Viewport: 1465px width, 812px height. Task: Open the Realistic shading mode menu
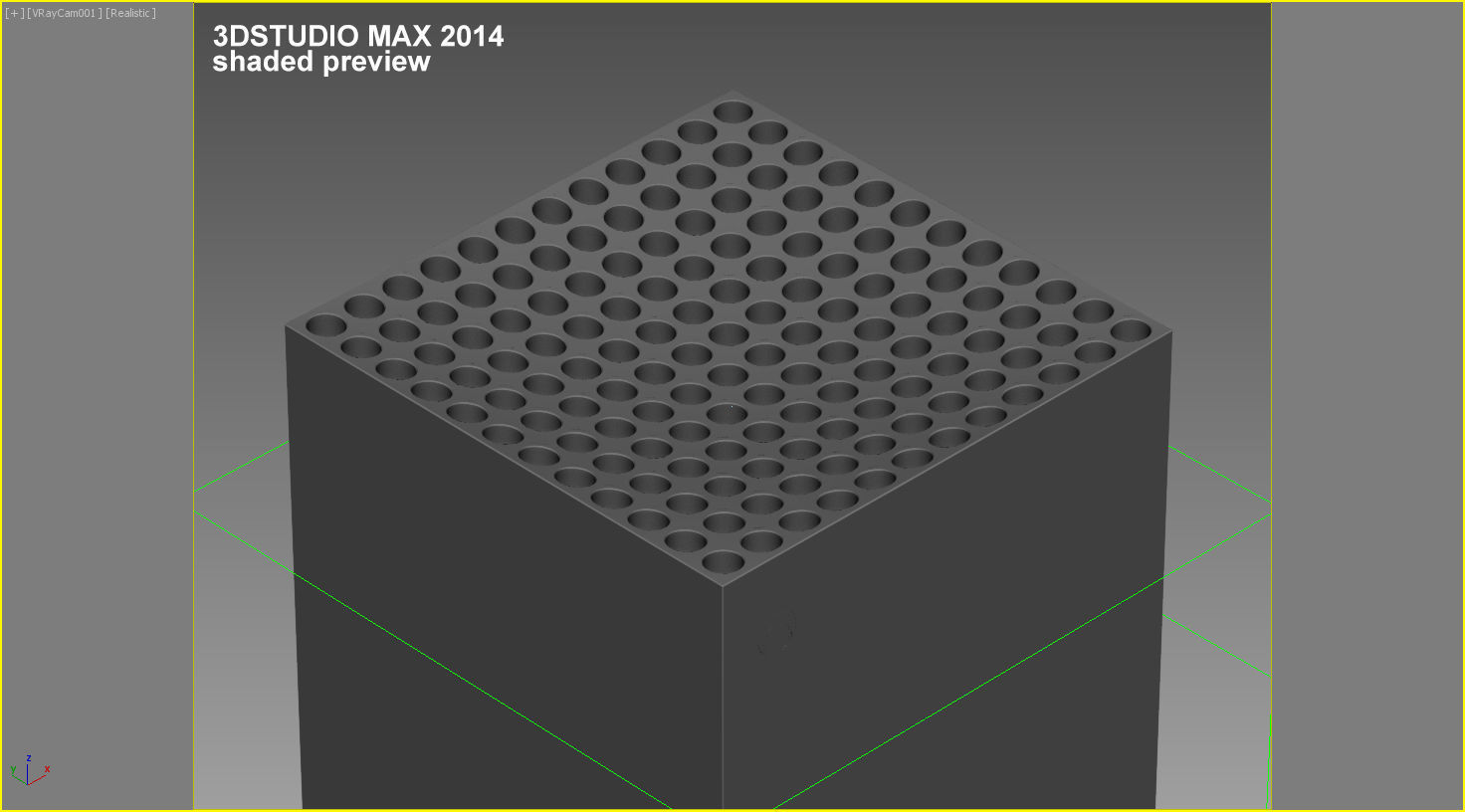[130, 13]
